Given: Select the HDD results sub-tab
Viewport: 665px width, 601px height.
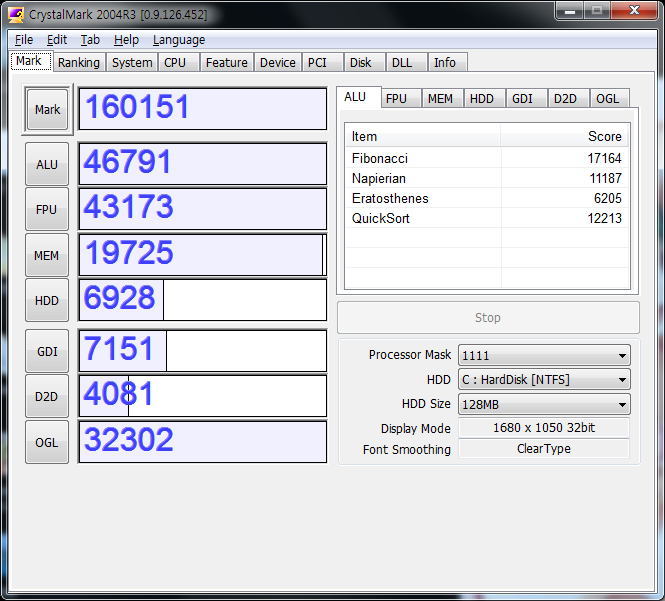Looking at the screenshot, I should pos(484,98).
